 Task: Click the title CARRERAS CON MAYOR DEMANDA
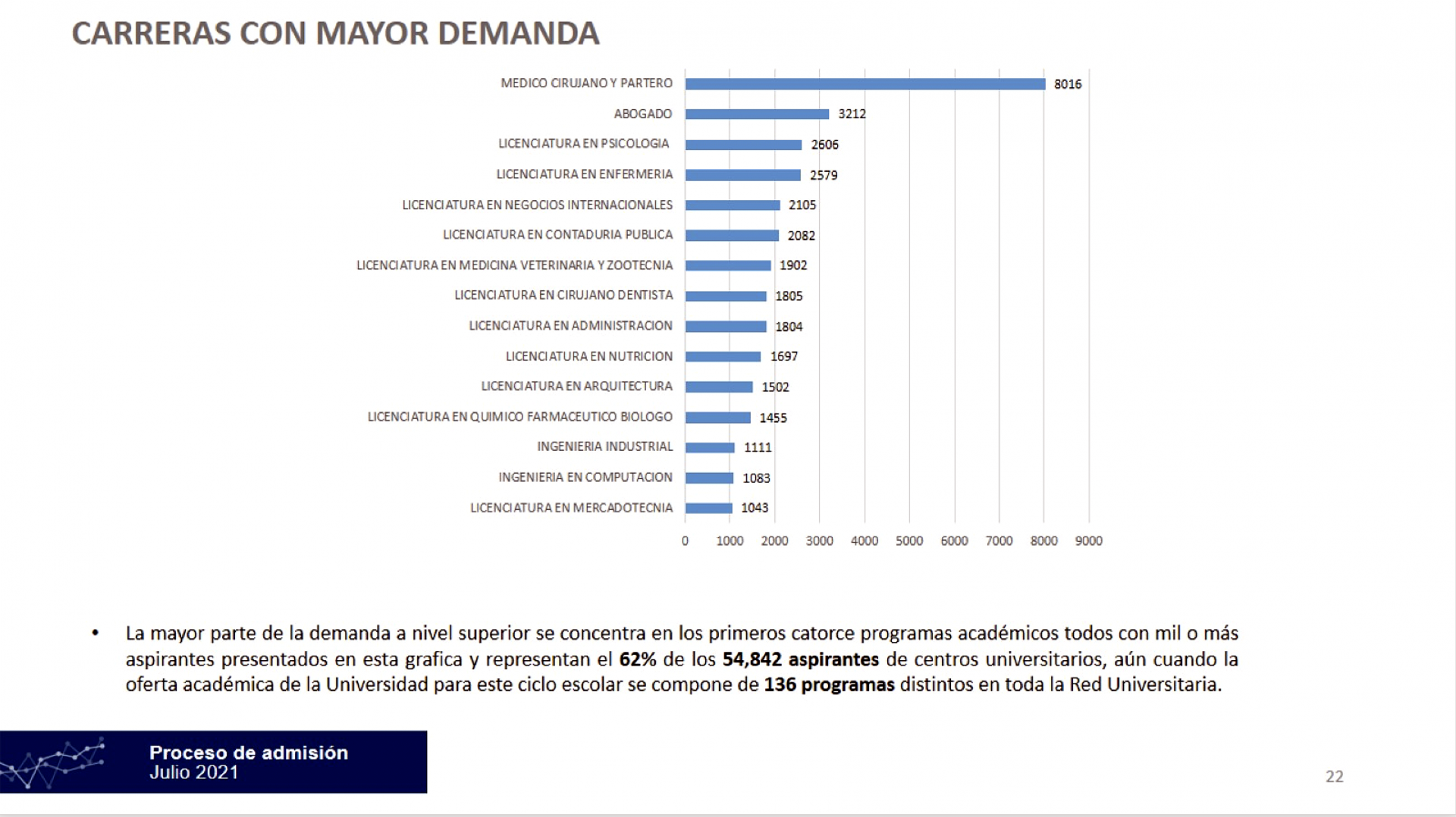pos(336,33)
